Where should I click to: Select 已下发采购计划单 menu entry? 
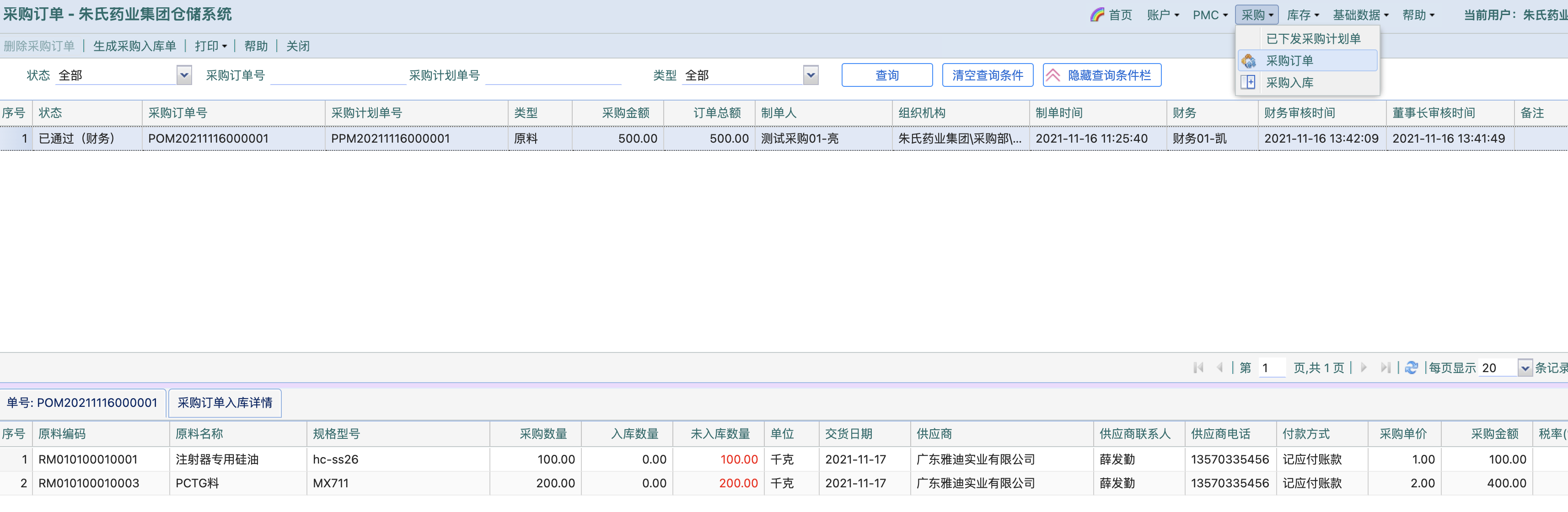click(1313, 39)
